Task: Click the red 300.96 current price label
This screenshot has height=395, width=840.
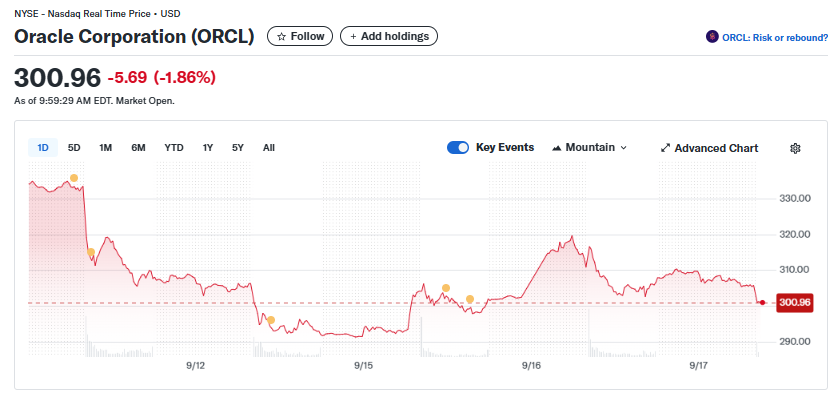Action: (796, 303)
